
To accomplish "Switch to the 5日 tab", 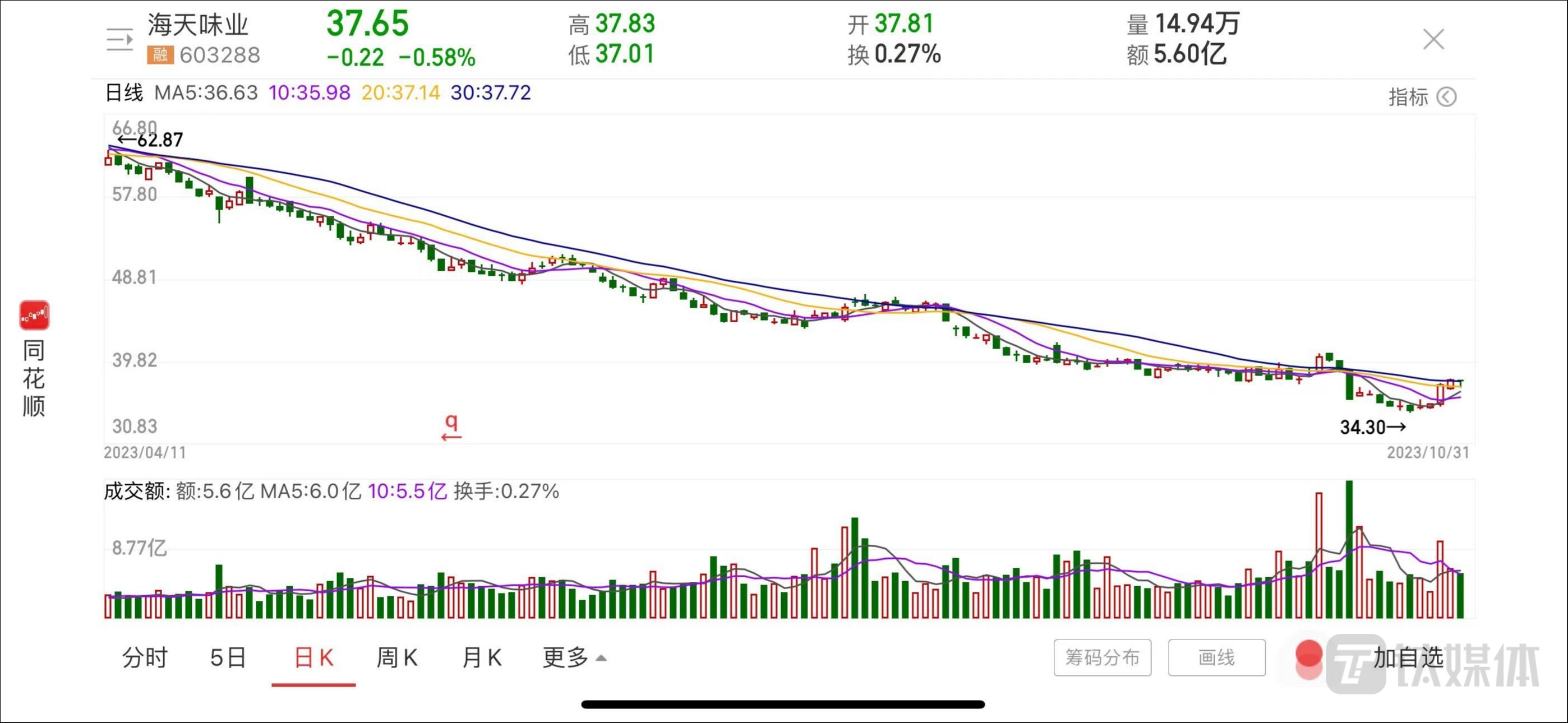I will (228, 658).
